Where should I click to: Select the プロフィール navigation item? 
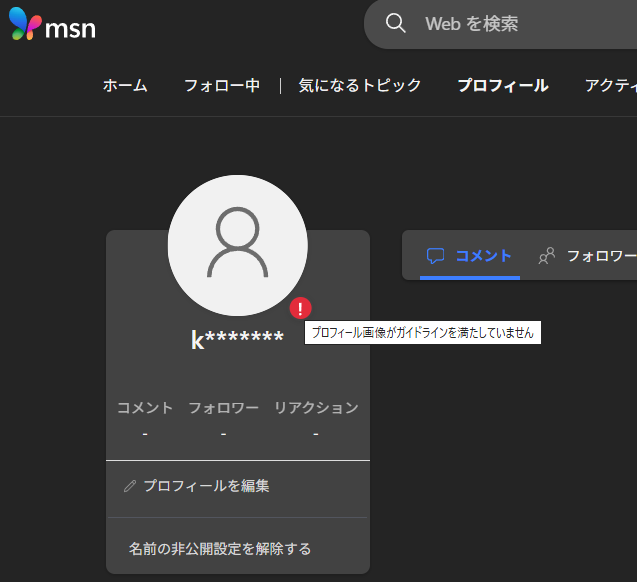pyautogui.click(x=503, y=86)
